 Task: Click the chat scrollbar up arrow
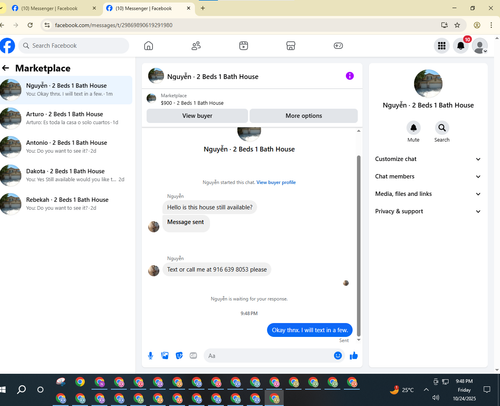(359, 131)
